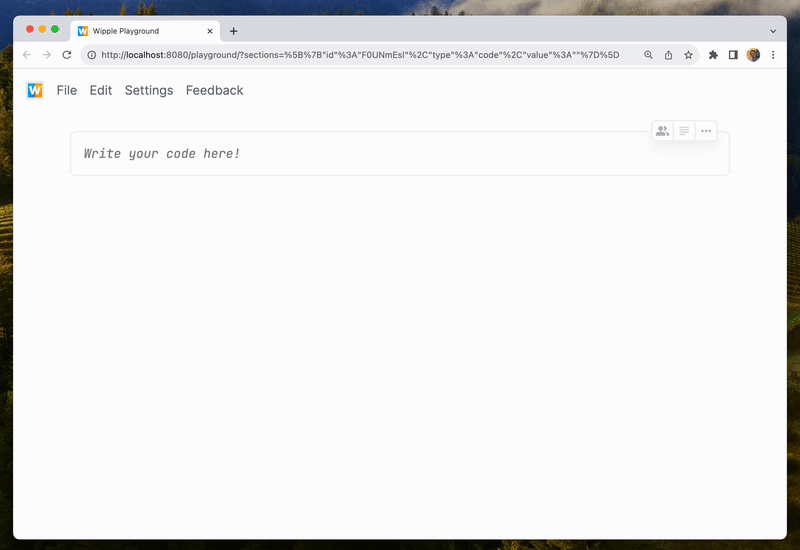
Task: Open the Feedback menu
Action: click(x=214, y=90)
